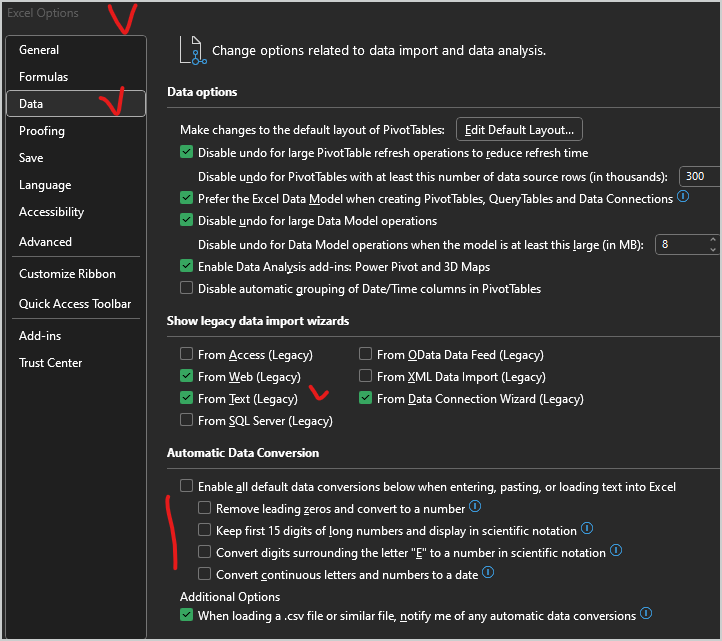Show info for Convert letters to date

coord(488,572)
